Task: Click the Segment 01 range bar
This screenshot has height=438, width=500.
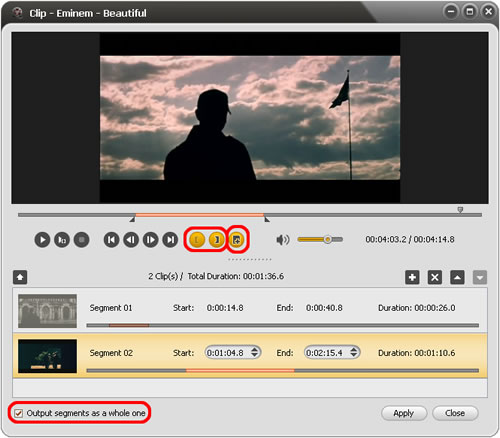Action: point(283,325)
